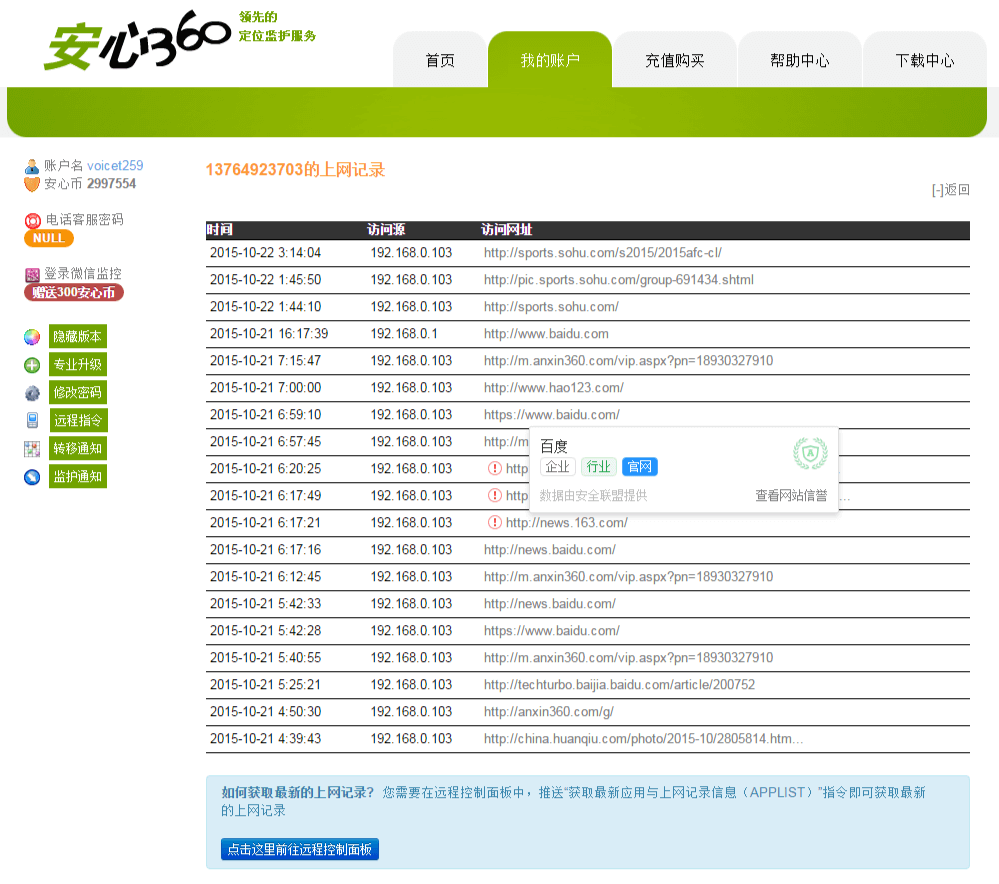Click the [-]返回 link
Viewport: 999px width, 884px height.
(951, 190)
